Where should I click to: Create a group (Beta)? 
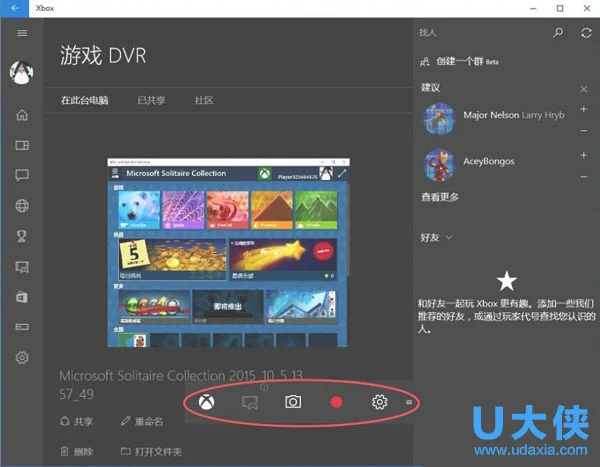pyautogui.click(x=459, y=62)
